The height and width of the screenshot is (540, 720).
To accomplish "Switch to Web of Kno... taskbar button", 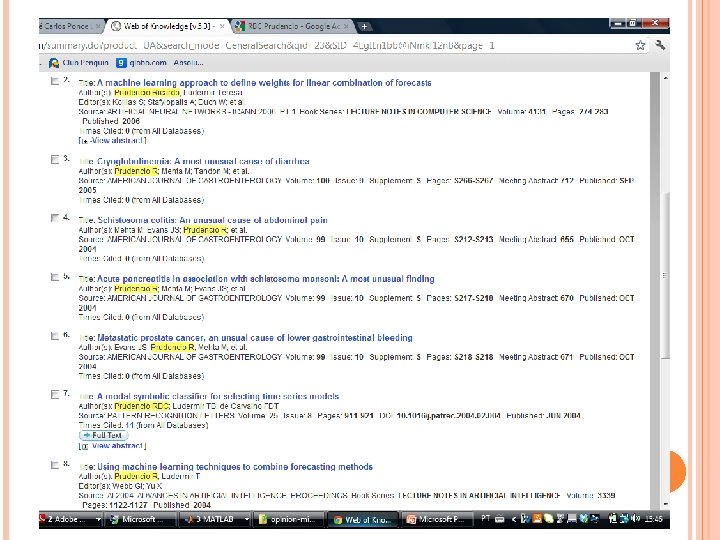I will [363, 519].
